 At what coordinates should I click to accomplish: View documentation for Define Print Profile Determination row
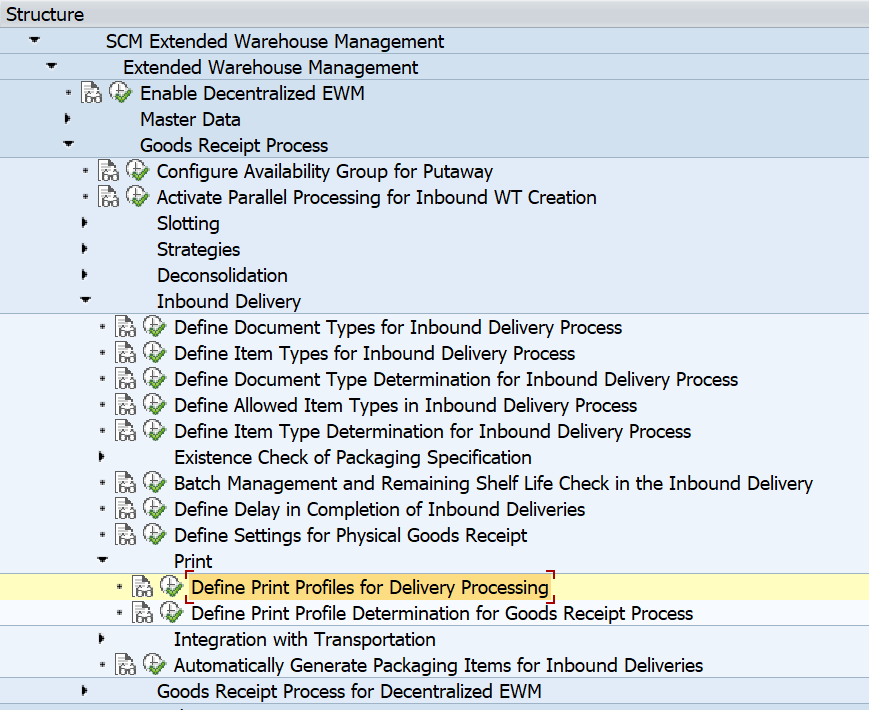pos(143,613)
